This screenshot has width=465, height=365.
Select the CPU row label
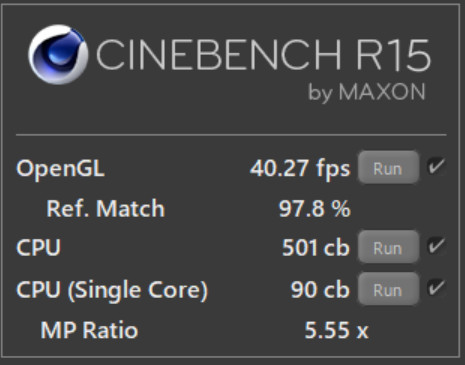38,248
